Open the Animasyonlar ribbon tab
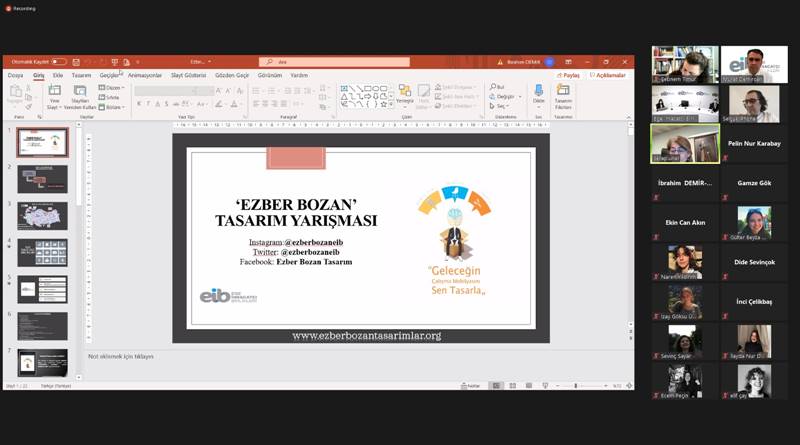This screenshot has height=445, width=800. tap(145, 75)
